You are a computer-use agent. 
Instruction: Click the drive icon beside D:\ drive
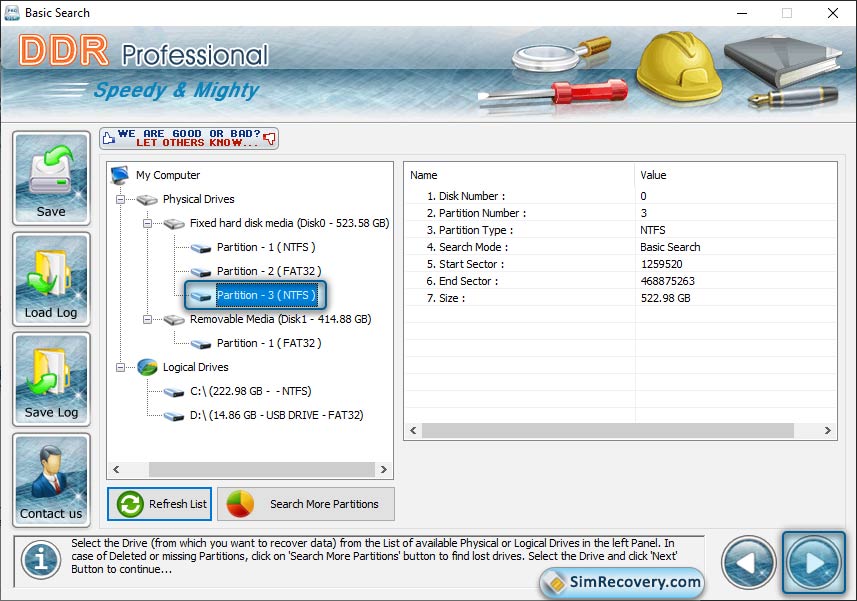(174, 416)
